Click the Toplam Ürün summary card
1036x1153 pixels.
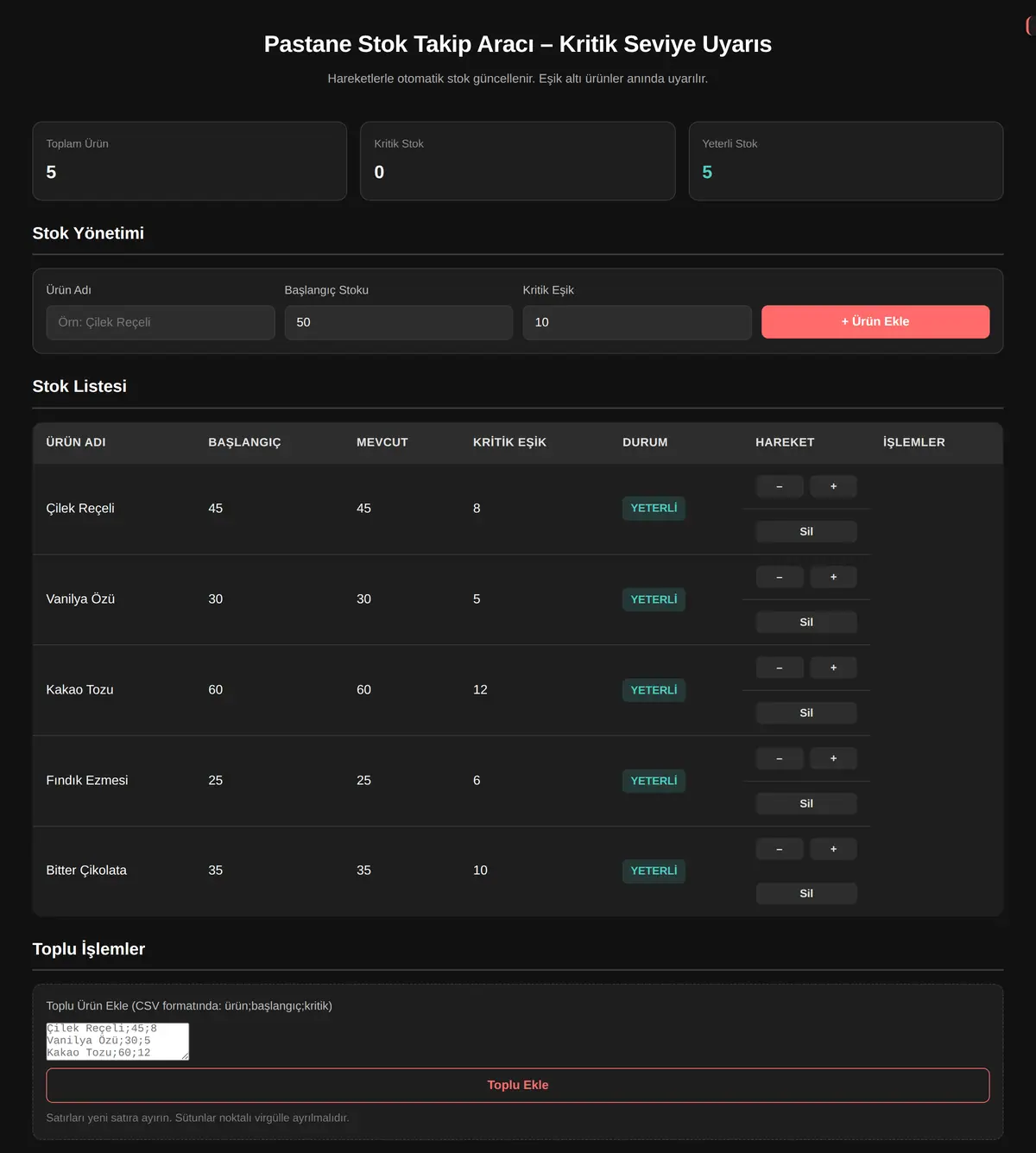(190, 161)
